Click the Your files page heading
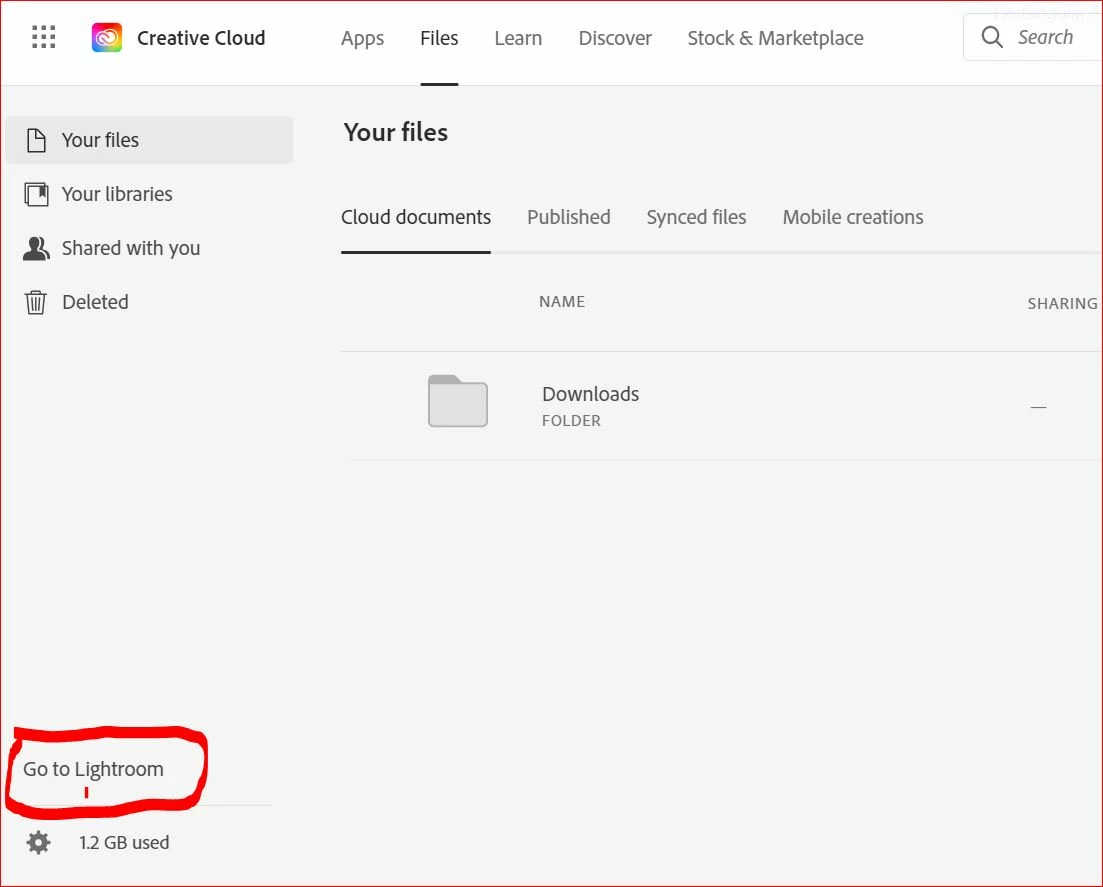The width and height of the screenshot is (1103, 887). (395, 132)
